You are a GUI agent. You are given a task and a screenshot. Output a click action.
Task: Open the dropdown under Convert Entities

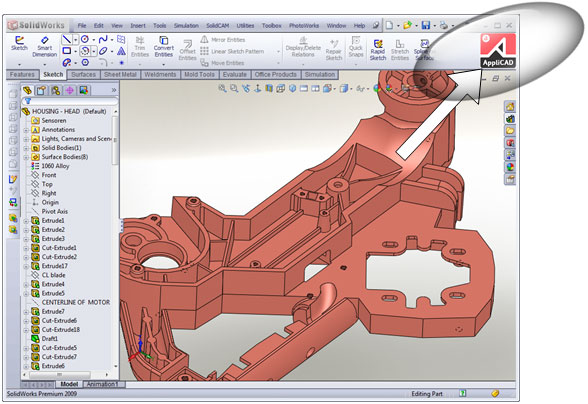pyautogui.click(x=164, y=65)
